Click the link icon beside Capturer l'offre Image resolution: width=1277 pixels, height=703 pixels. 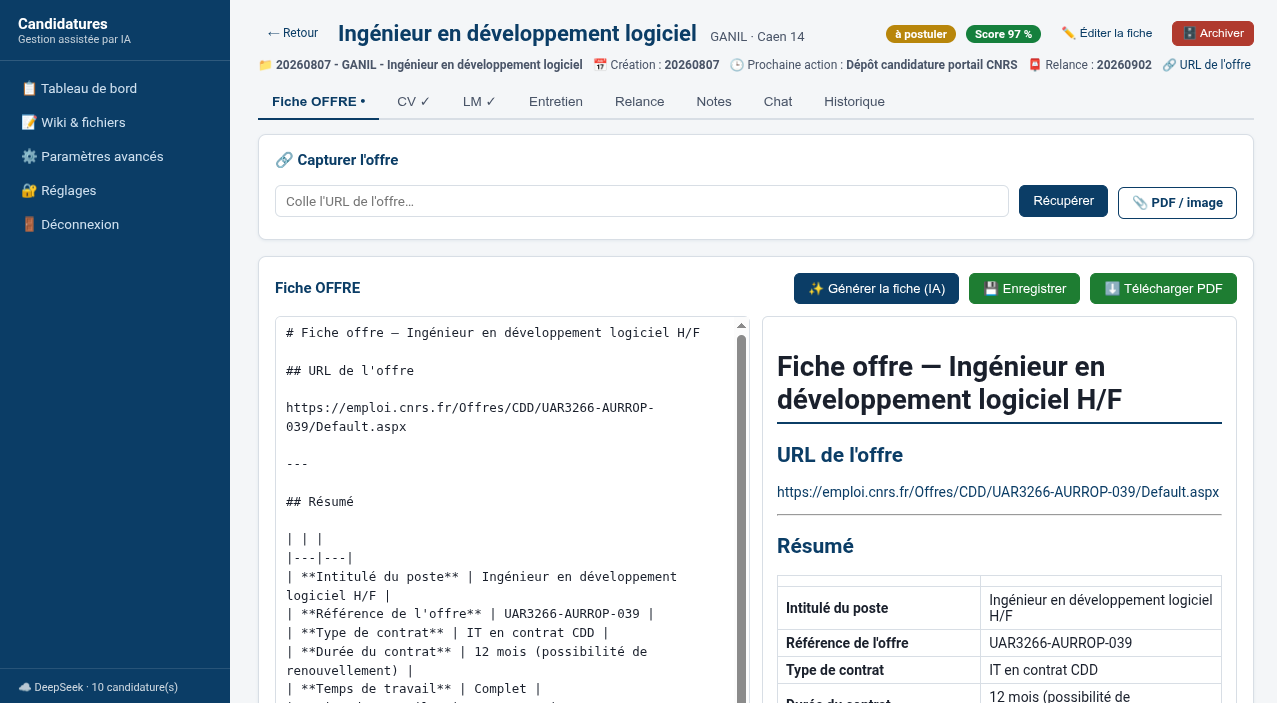[284, 160]
